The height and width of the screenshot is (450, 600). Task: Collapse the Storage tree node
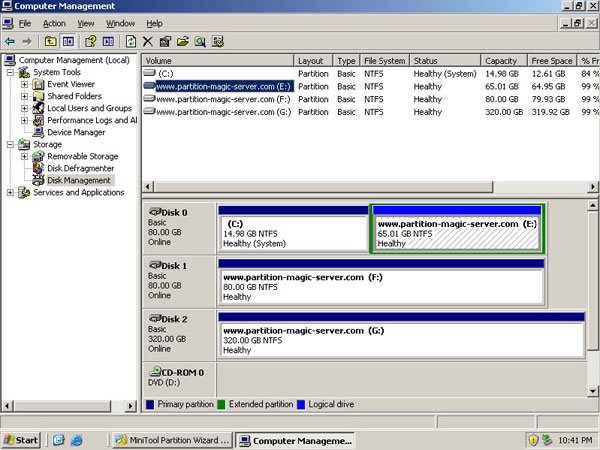pos(11,144)
